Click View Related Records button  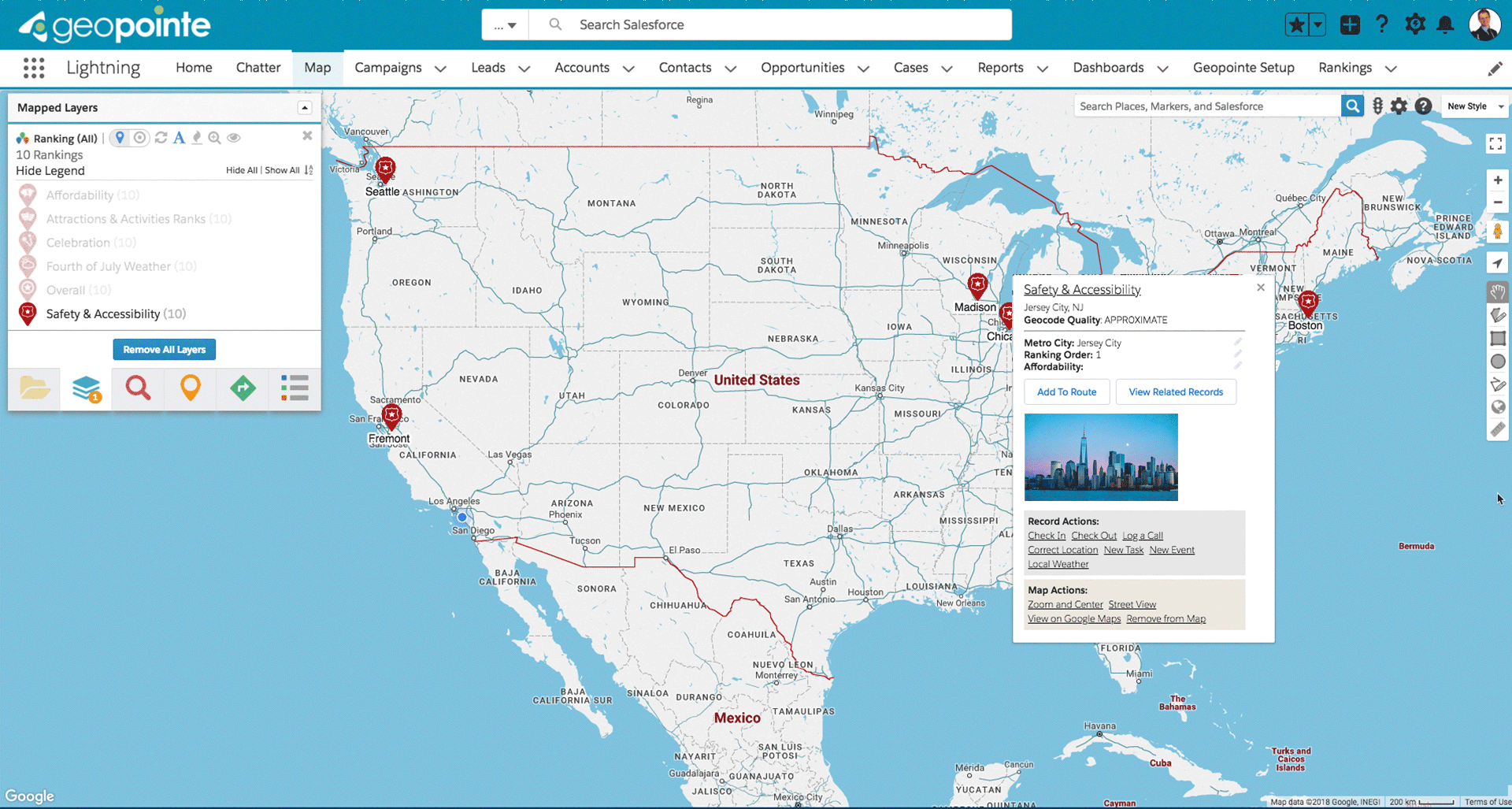pos(1176,392)
